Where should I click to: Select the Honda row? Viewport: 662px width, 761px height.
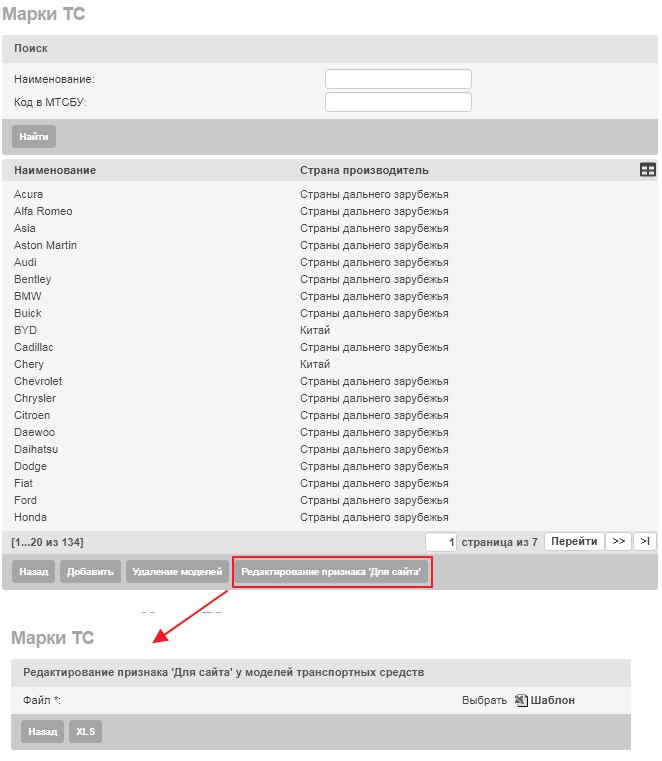(330, 517)
